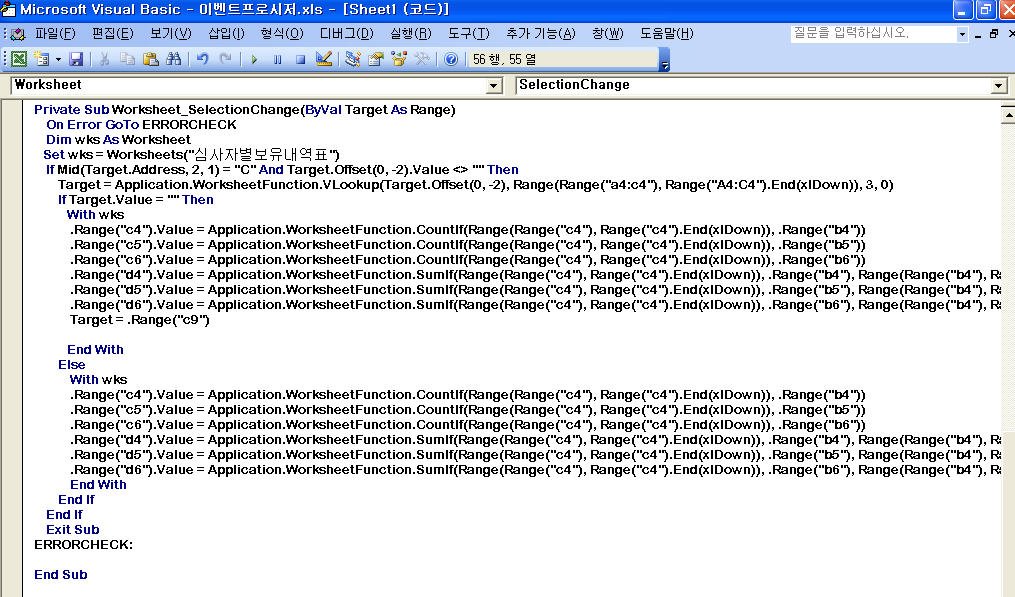Screen dimensions: 1015x597
Task: Open the SelectionChange procedure dropdown list
Action: pyautogui.click(x=999, y=85)
